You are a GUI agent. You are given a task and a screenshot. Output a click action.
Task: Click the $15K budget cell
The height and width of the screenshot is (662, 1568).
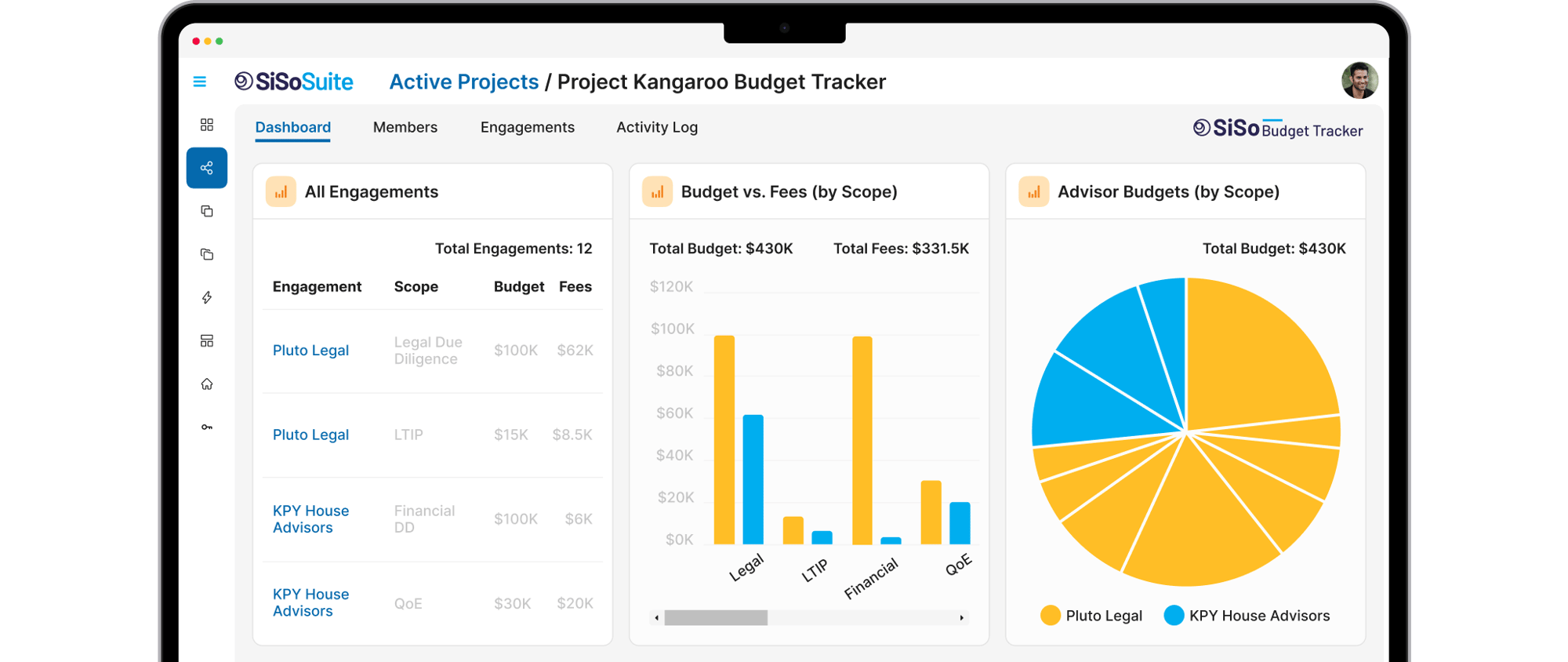(x=511, y=435)
